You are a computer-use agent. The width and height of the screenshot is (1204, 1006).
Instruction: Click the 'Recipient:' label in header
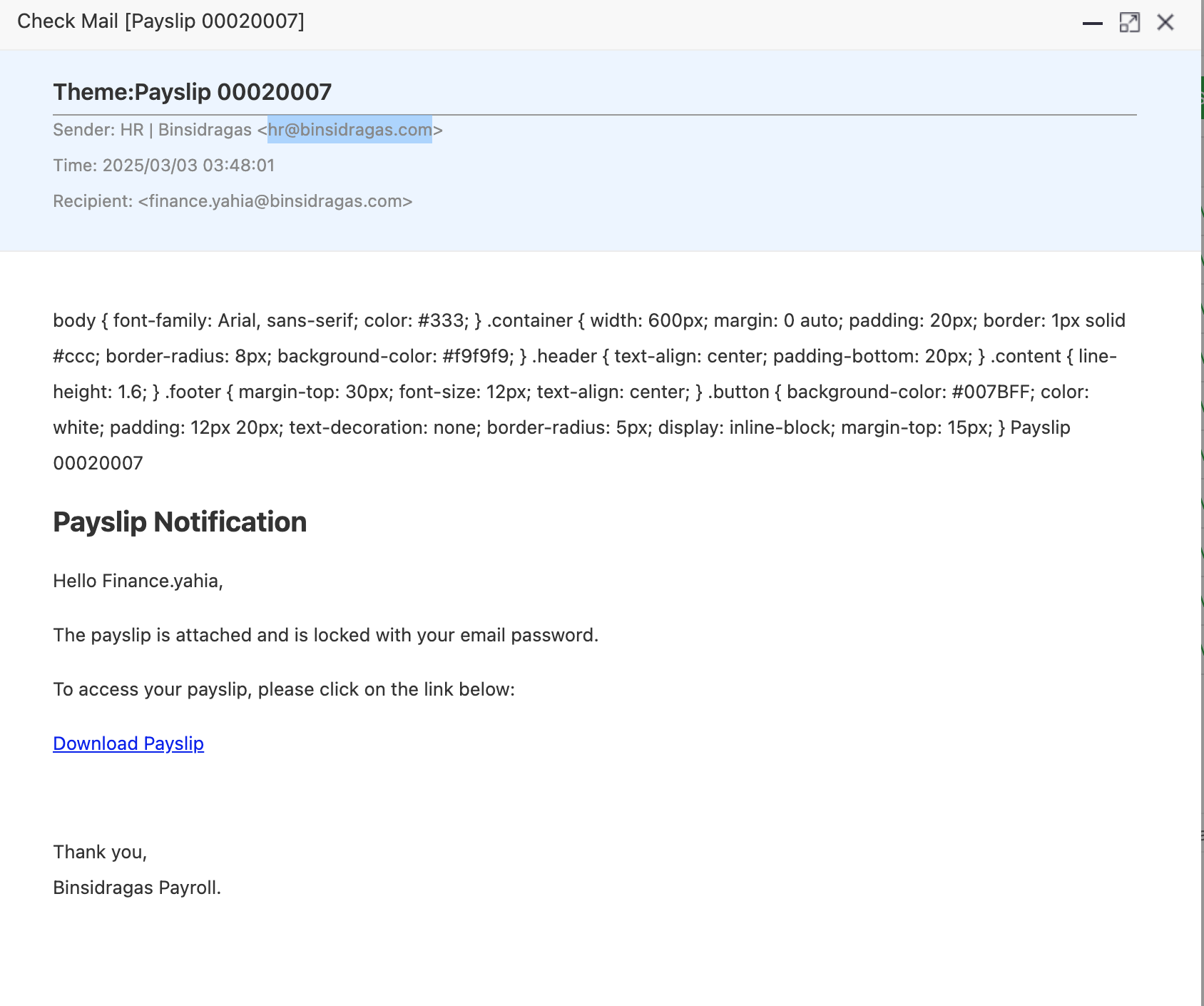[93, 201]
